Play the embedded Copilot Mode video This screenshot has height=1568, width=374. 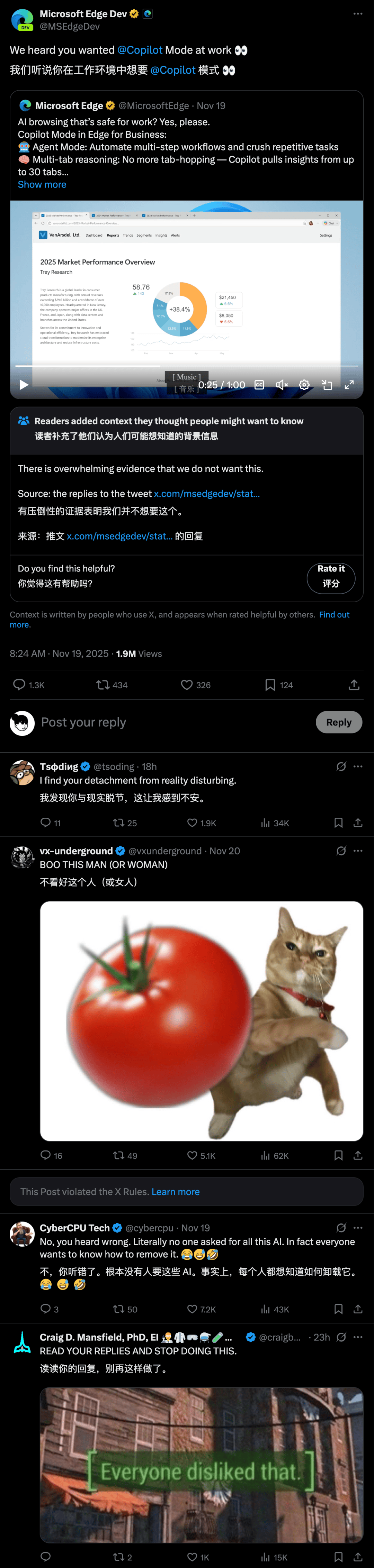tap(24, 385)
